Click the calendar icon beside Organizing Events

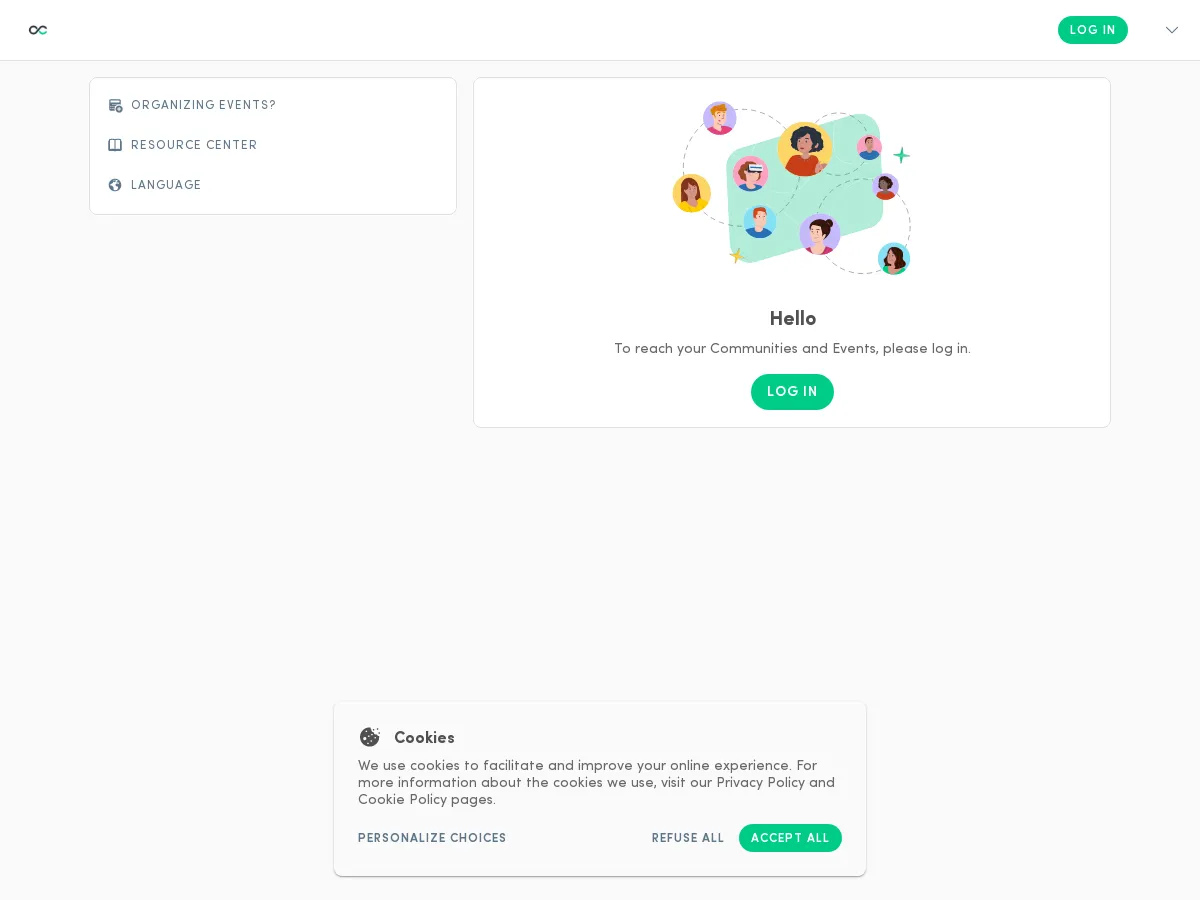click(x=115, y=105)
